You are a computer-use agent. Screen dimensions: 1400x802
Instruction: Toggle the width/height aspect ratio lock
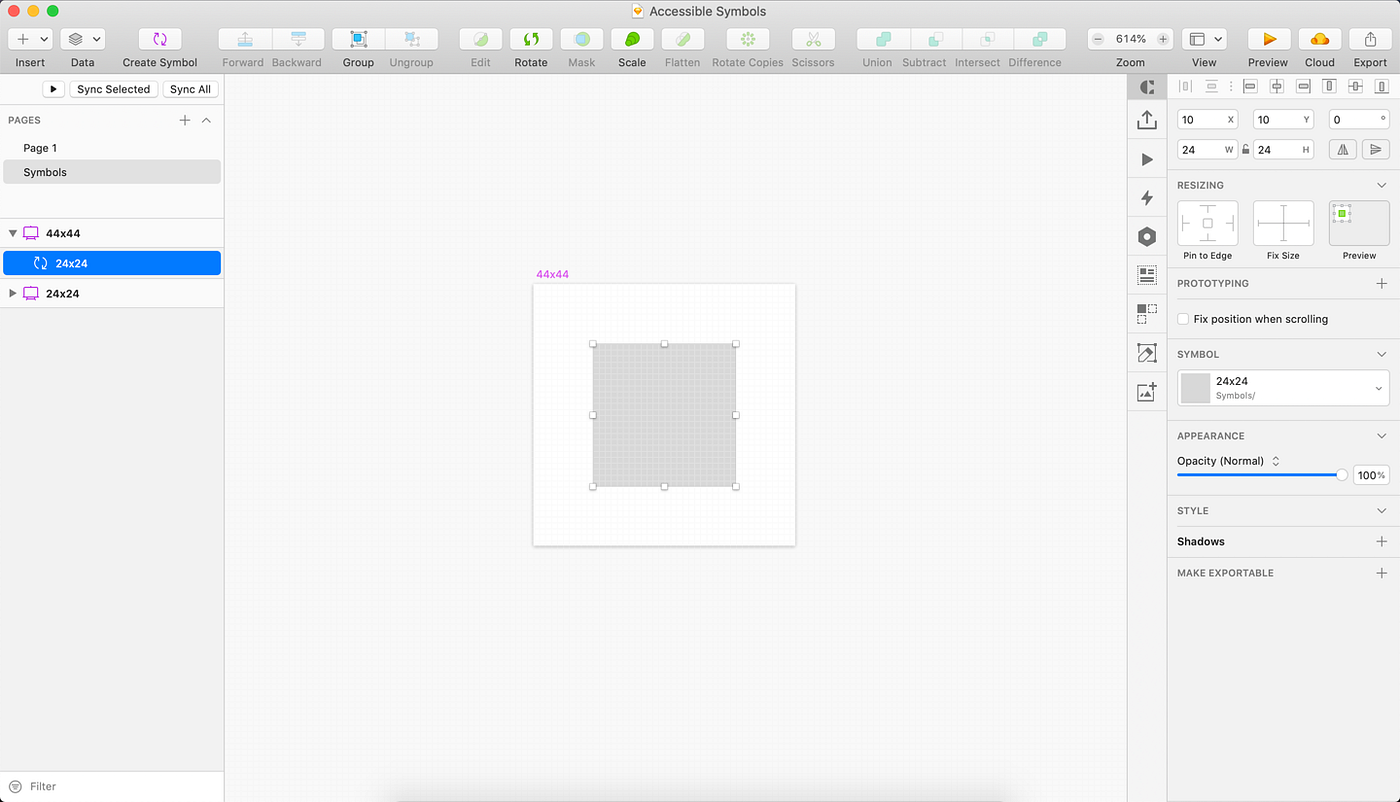pos(1245,148)
